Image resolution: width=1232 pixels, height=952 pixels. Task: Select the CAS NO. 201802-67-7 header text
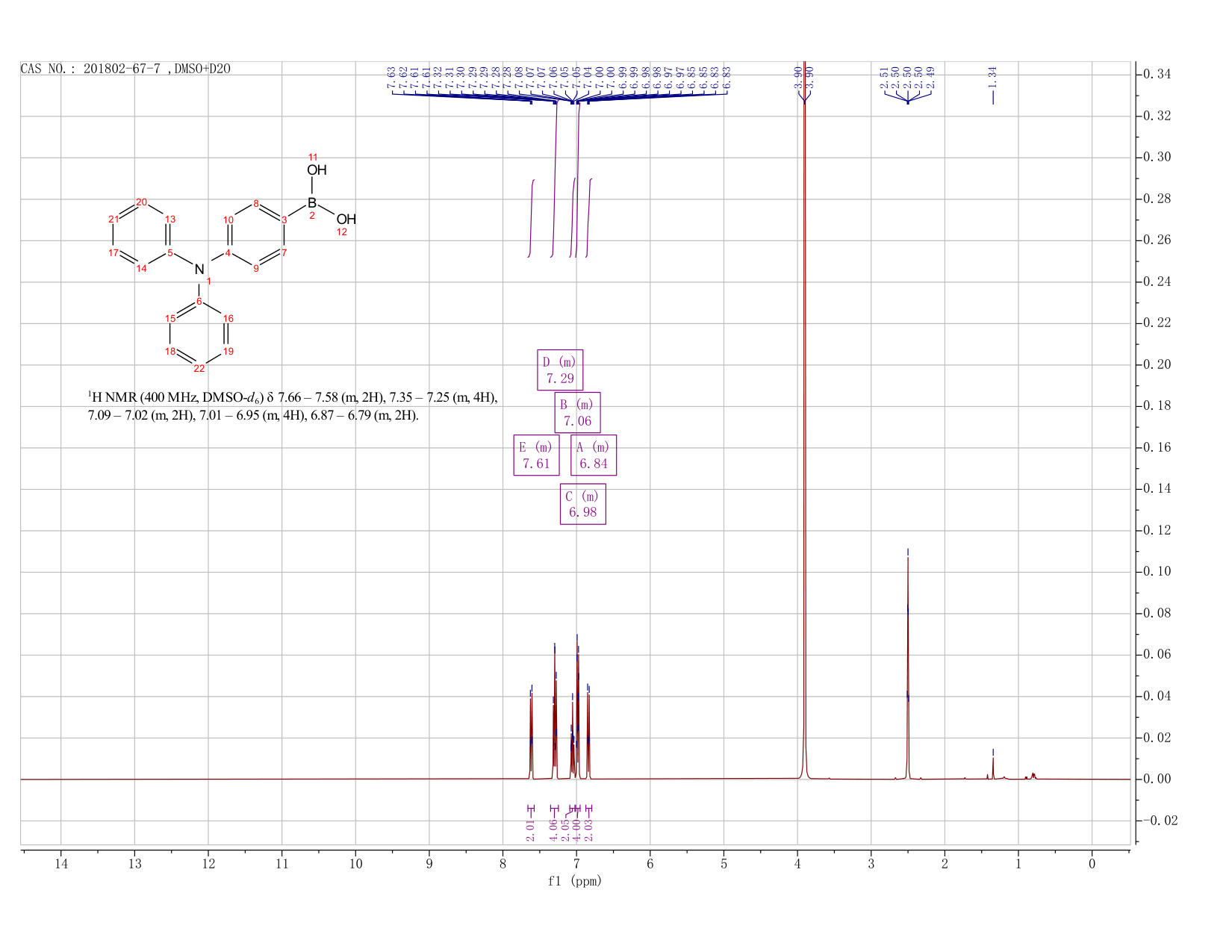pos(125,69)
